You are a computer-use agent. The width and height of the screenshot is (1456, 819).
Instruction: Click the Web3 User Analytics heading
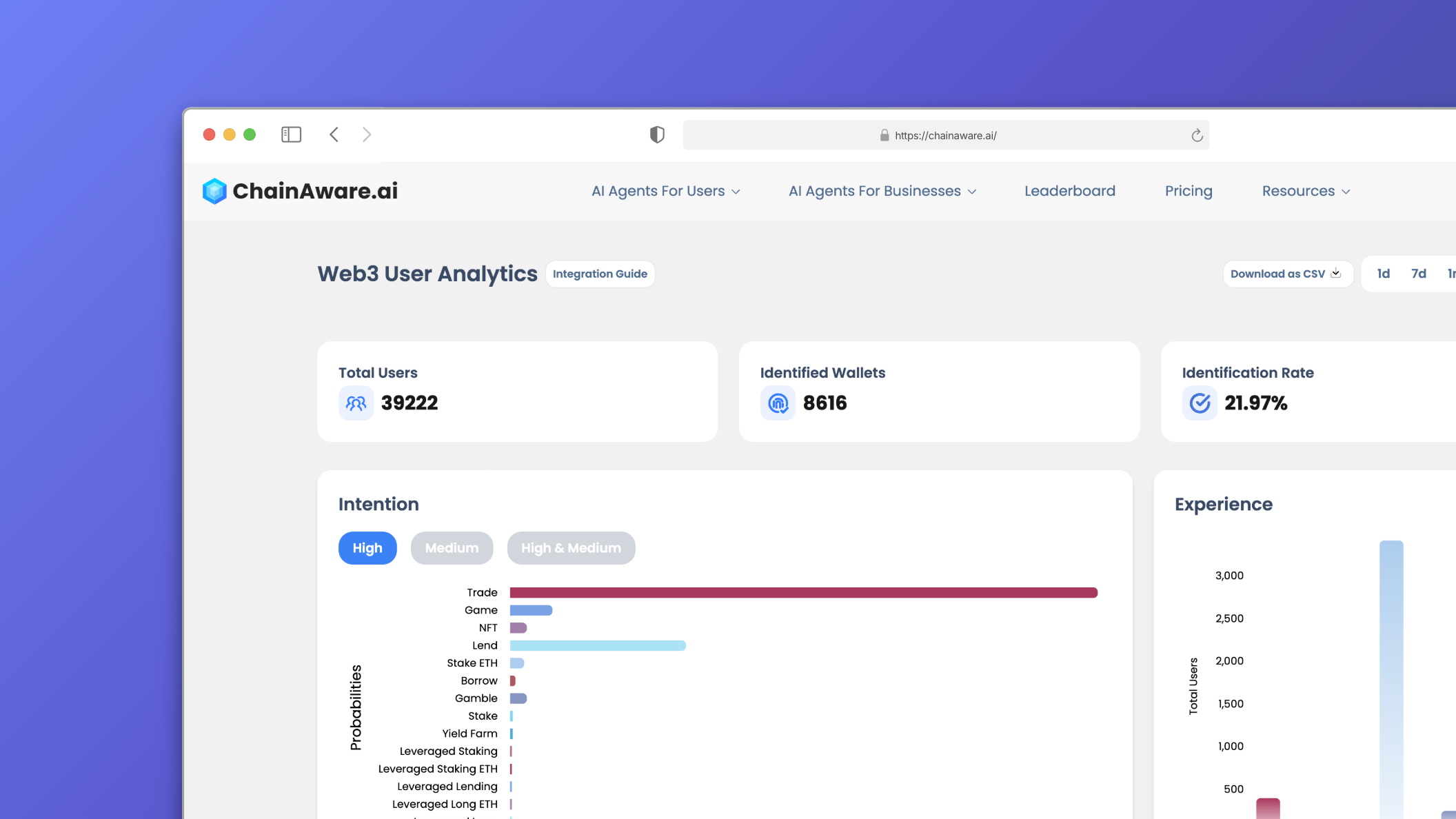tap(427, 274)
